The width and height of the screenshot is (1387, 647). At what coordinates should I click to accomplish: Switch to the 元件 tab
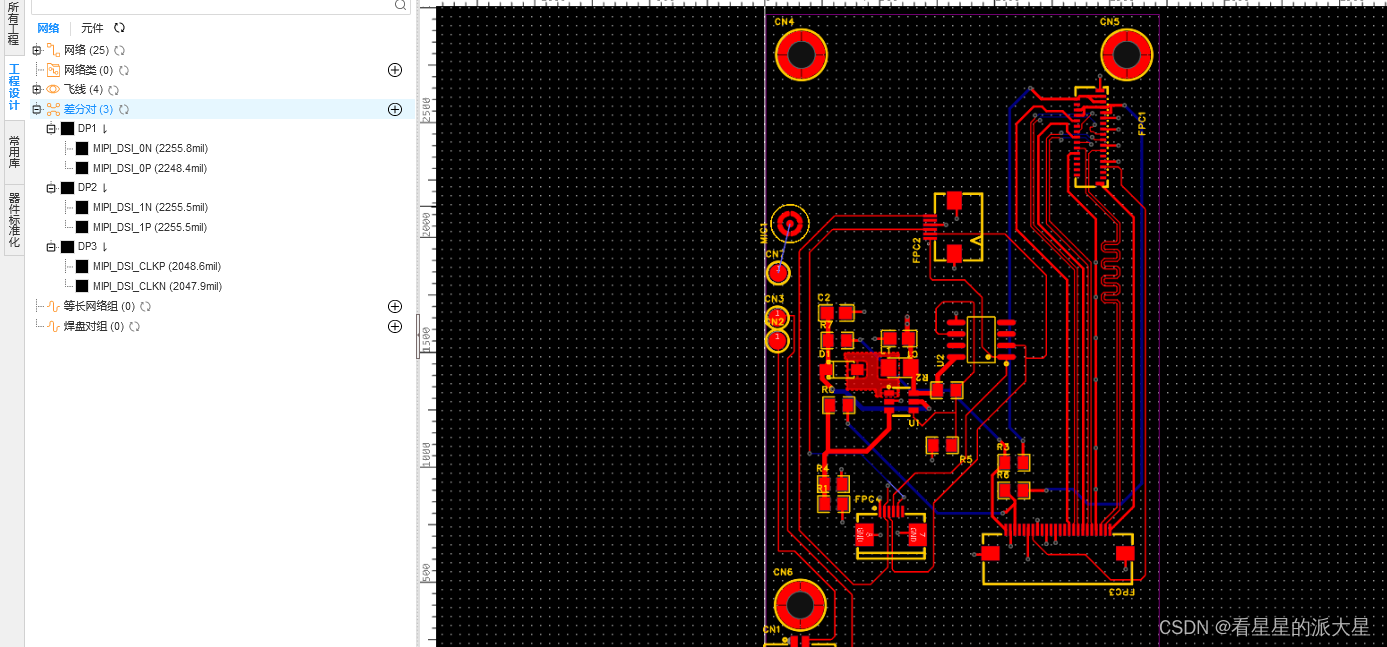pyautogui.click(x=92, y=28)
